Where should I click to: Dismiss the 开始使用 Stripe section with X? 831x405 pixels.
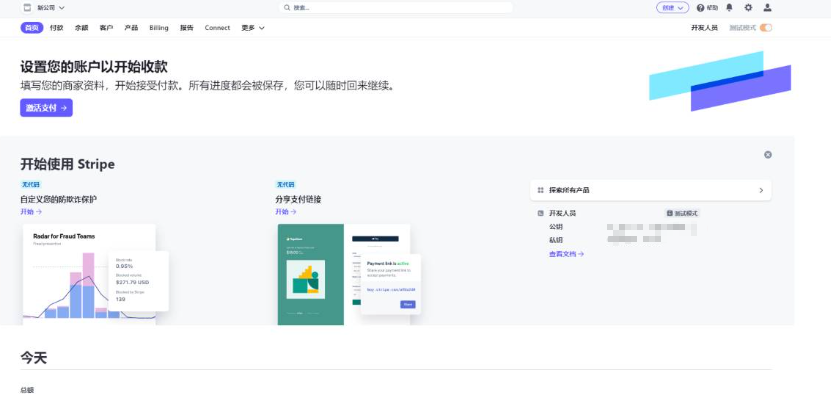(768, 155)
